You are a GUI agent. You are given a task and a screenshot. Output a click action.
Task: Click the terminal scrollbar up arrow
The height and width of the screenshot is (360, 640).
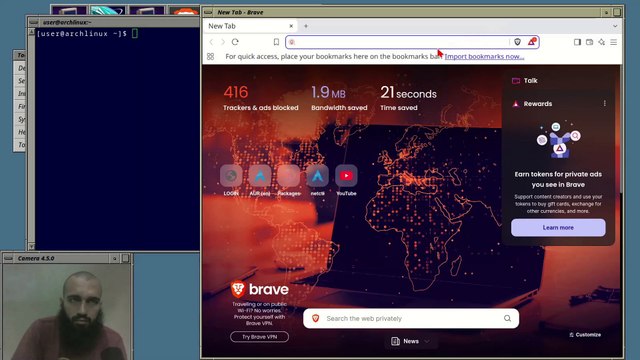[31, 32]
